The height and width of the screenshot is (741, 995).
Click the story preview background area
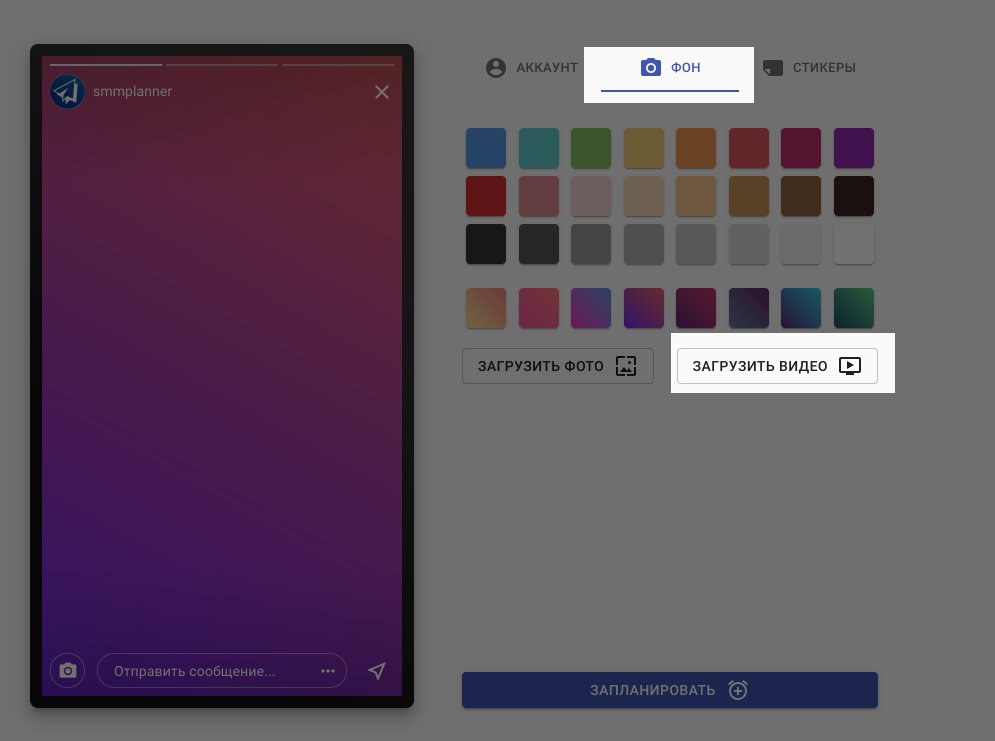point(221,376)
